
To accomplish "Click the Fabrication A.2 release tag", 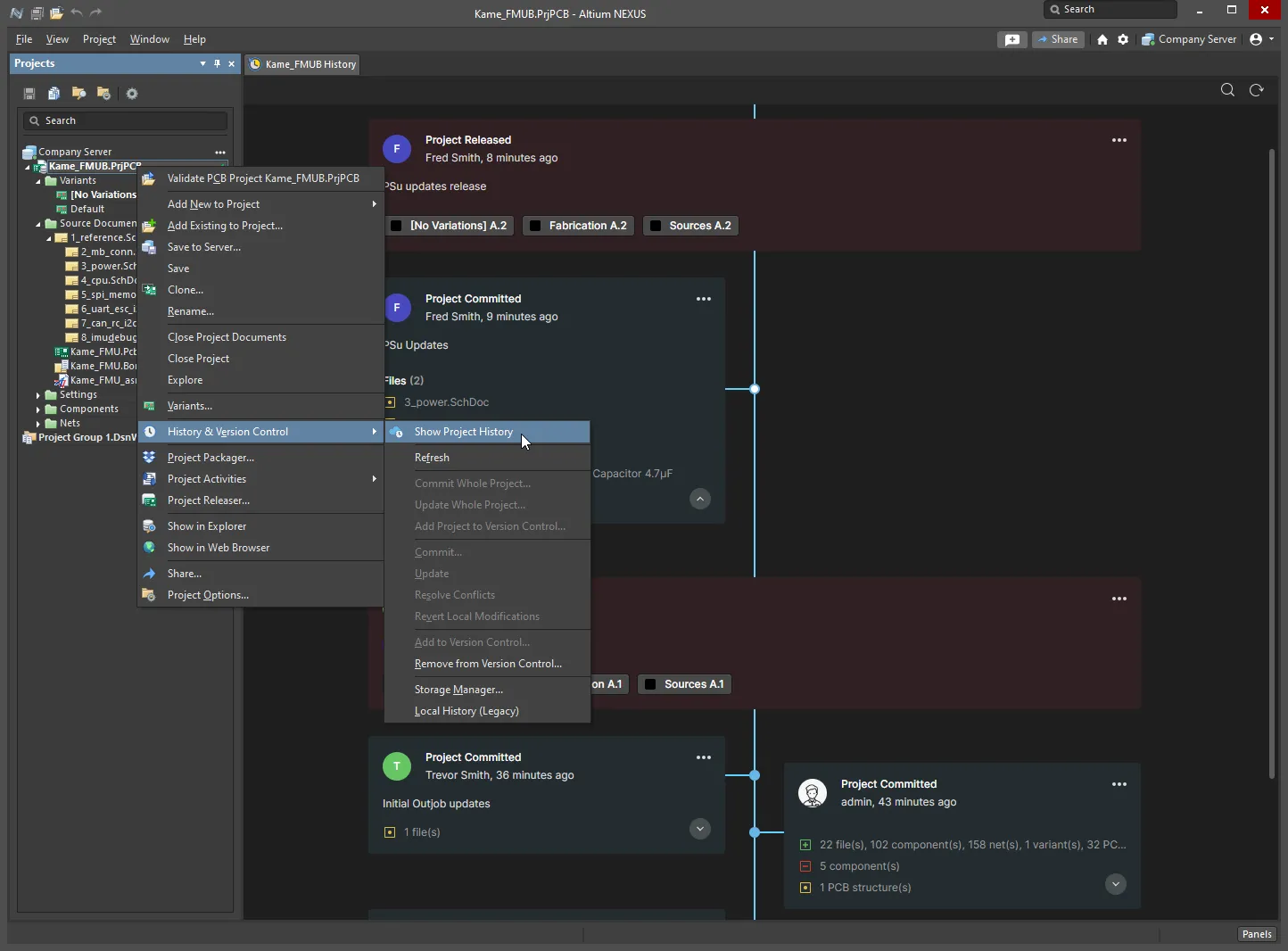I will click(578, 226).
